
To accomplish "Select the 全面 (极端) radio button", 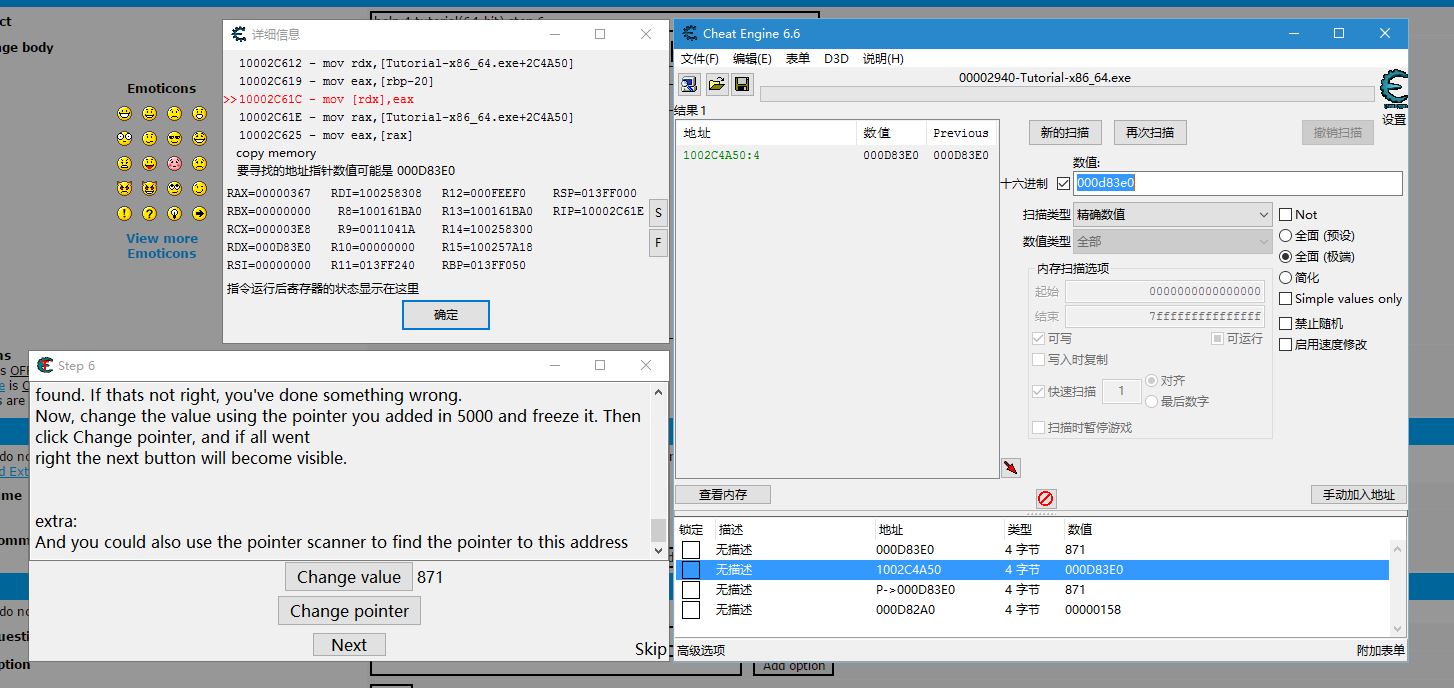I will pos(1286,257).
